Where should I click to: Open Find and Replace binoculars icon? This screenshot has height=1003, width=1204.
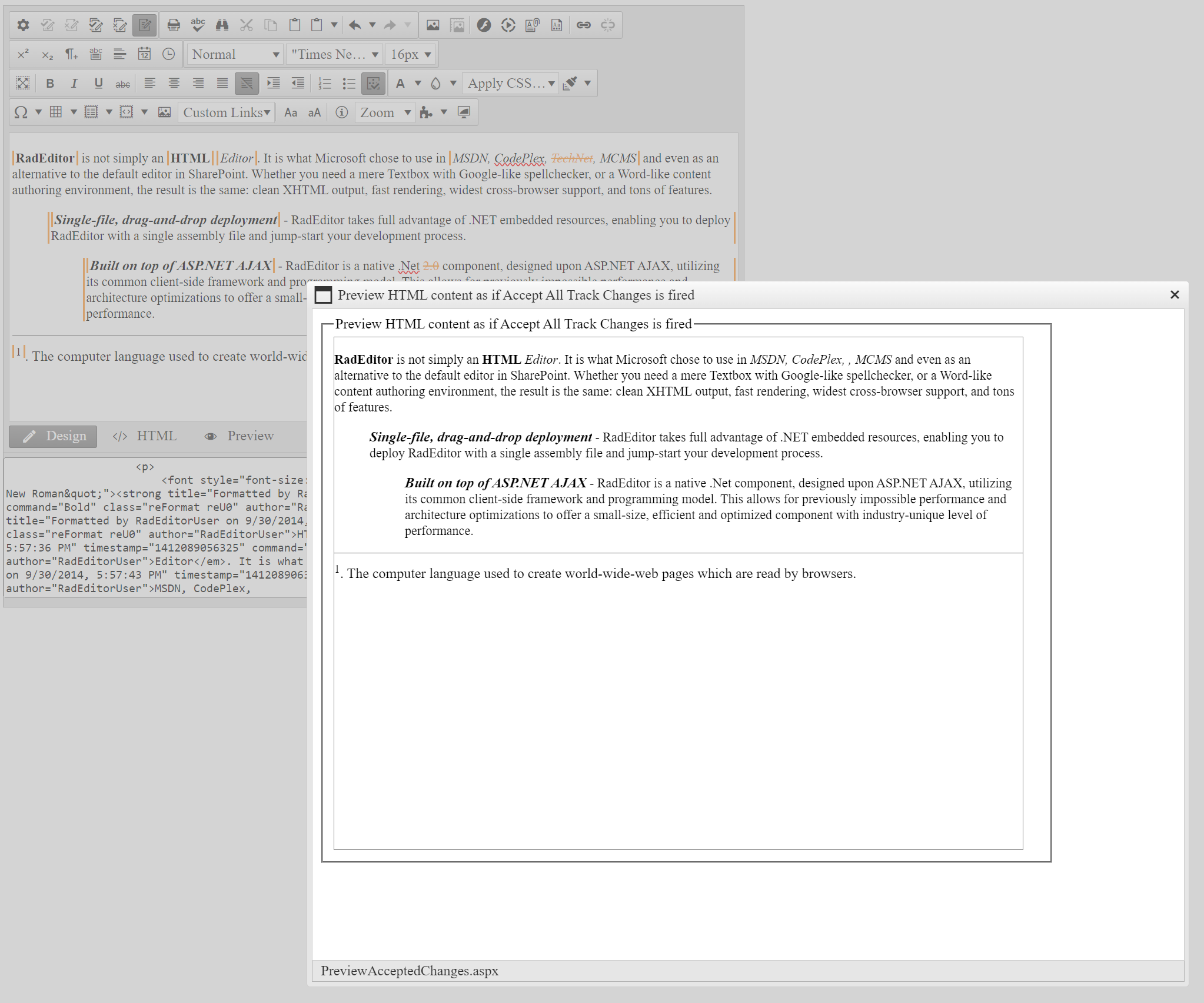point(222,25)
